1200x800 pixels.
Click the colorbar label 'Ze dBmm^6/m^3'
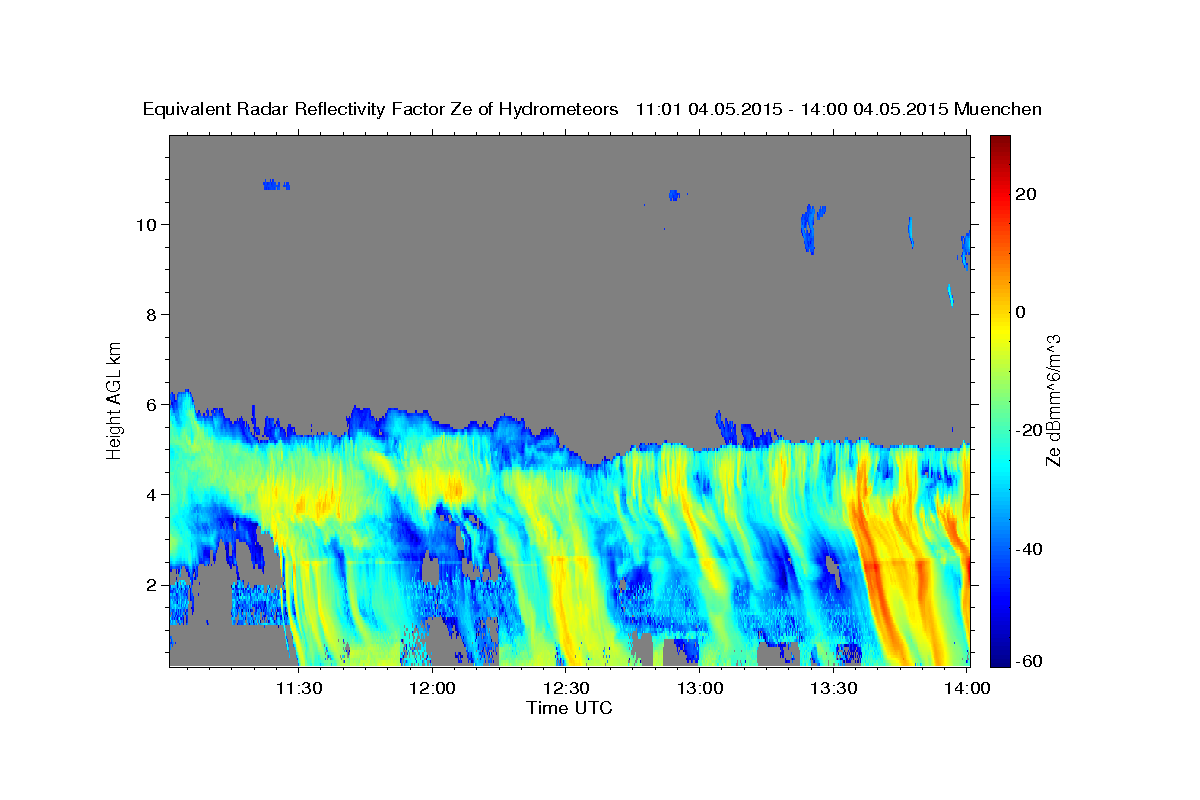[x=1053, y=400]
